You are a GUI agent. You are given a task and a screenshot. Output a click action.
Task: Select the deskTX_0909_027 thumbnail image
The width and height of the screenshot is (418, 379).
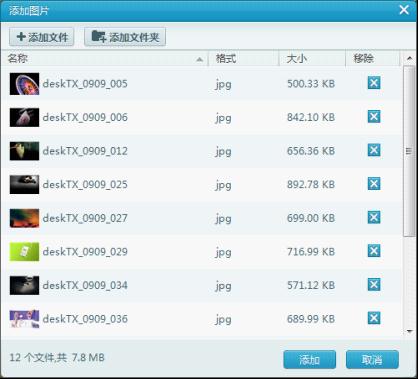(24, 218)
